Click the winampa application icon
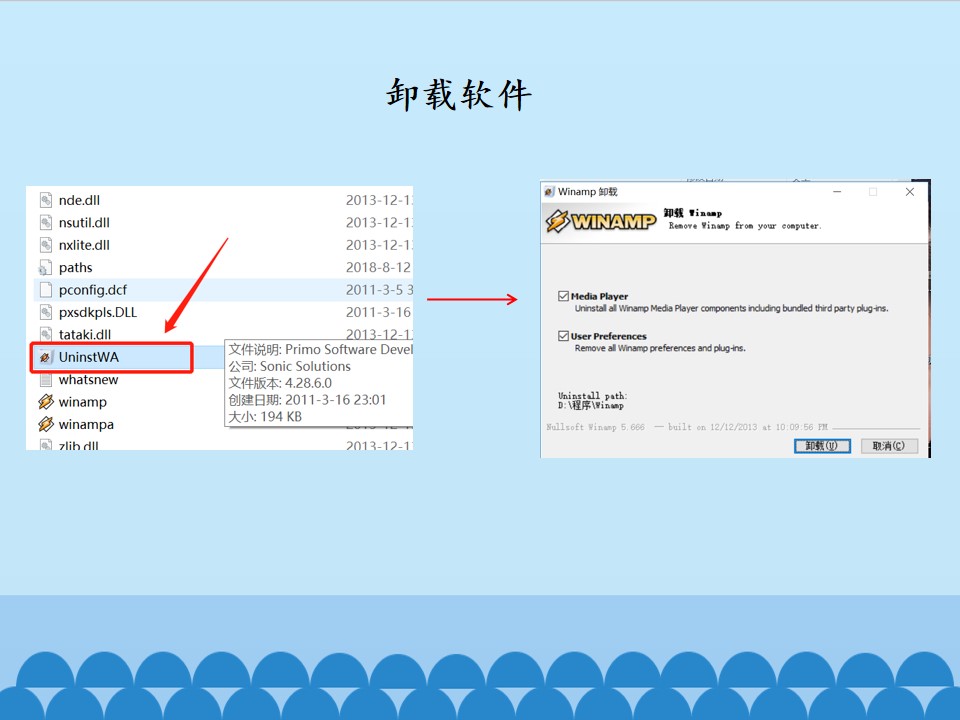Viewport: 960px width, 720px height. (46, 424)
